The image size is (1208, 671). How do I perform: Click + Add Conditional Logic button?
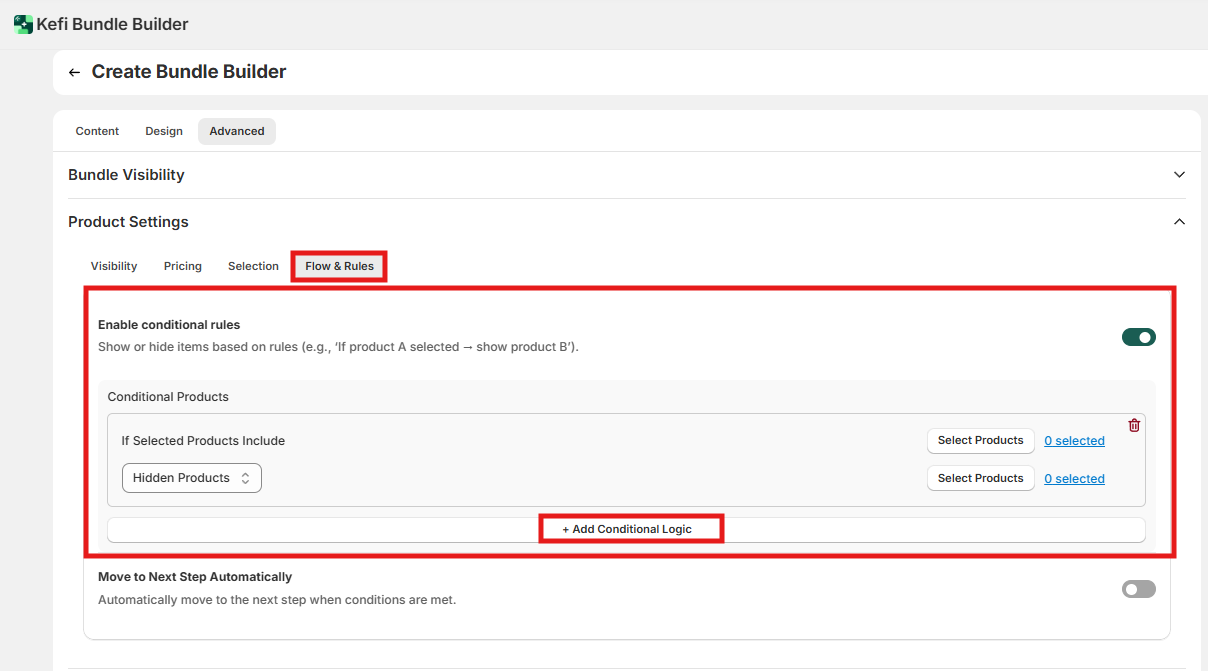pos(627,530)
